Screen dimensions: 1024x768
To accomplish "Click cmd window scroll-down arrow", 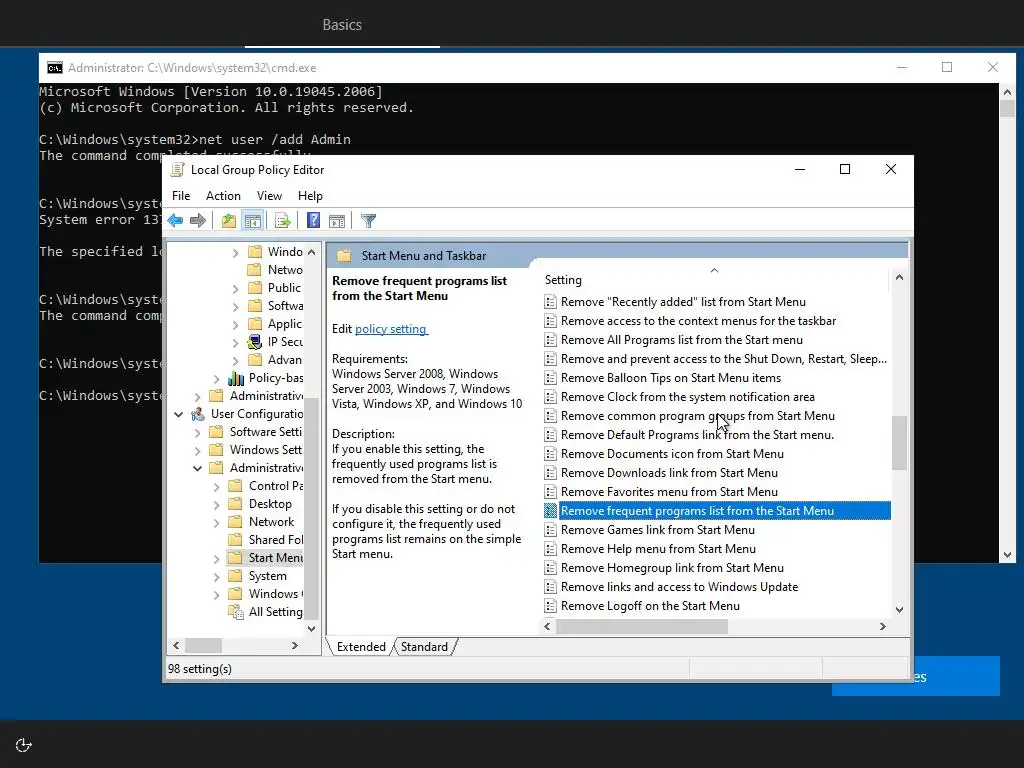I will [1007, 555].
